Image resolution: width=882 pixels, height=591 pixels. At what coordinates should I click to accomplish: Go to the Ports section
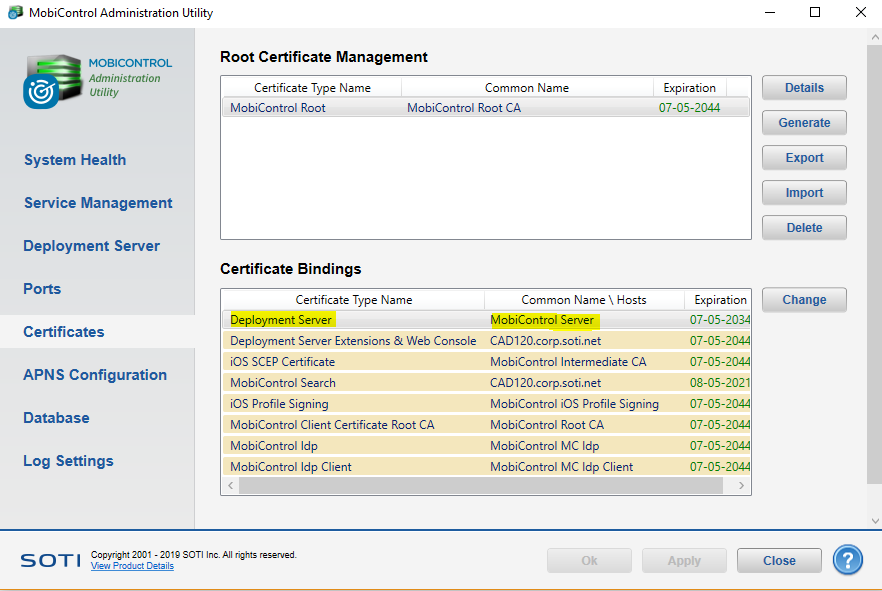click(x=42, y=289)
